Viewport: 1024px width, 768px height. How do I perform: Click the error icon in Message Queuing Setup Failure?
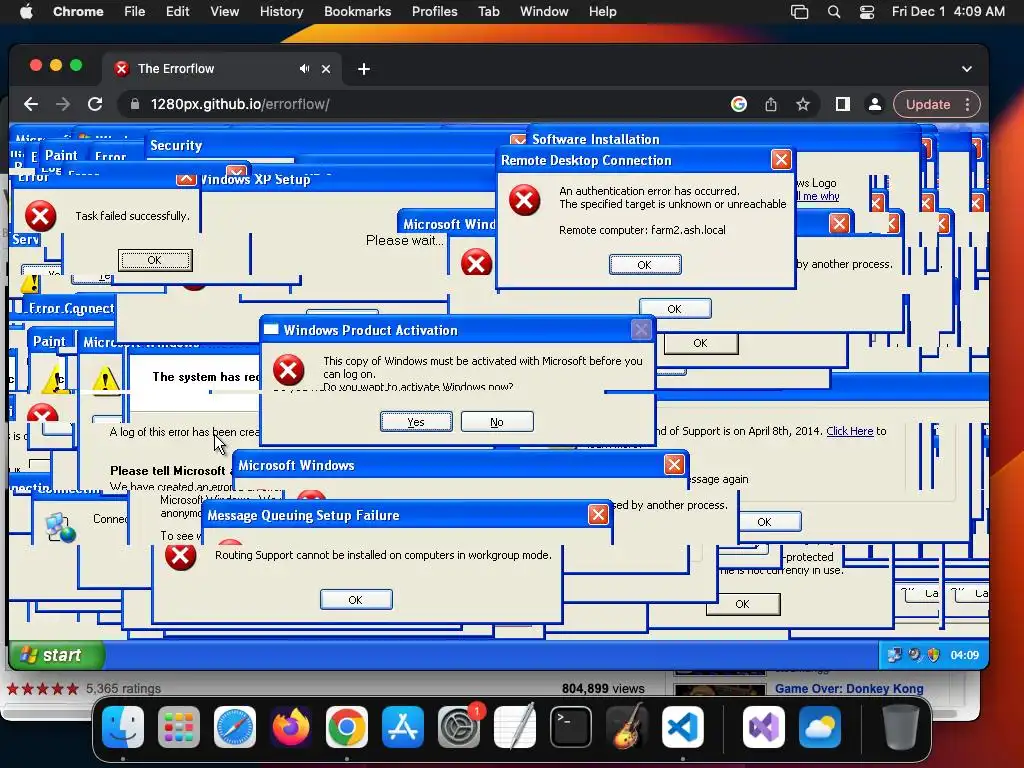tap(180, 556)
